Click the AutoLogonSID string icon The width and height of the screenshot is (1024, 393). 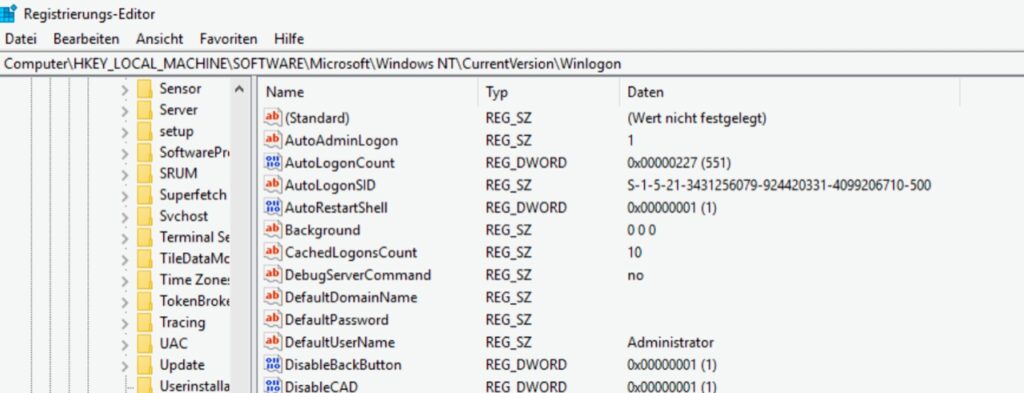coord(272,185)
